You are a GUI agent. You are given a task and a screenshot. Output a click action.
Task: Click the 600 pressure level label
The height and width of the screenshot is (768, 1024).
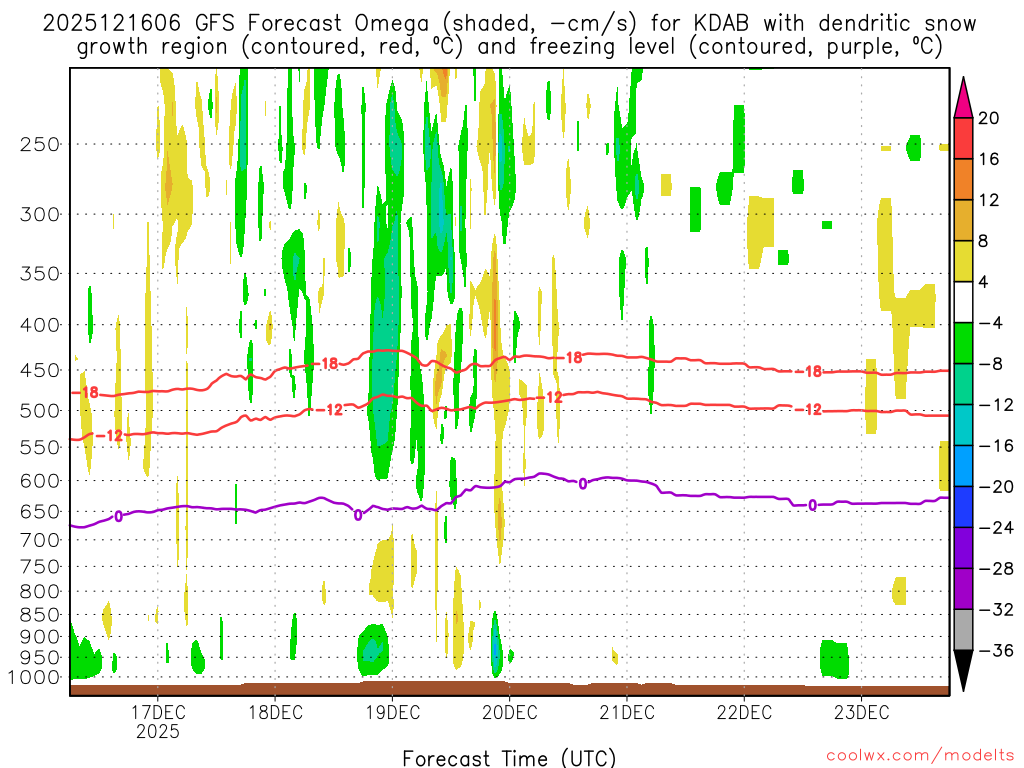pyautogui.click(x=40, y=481)
